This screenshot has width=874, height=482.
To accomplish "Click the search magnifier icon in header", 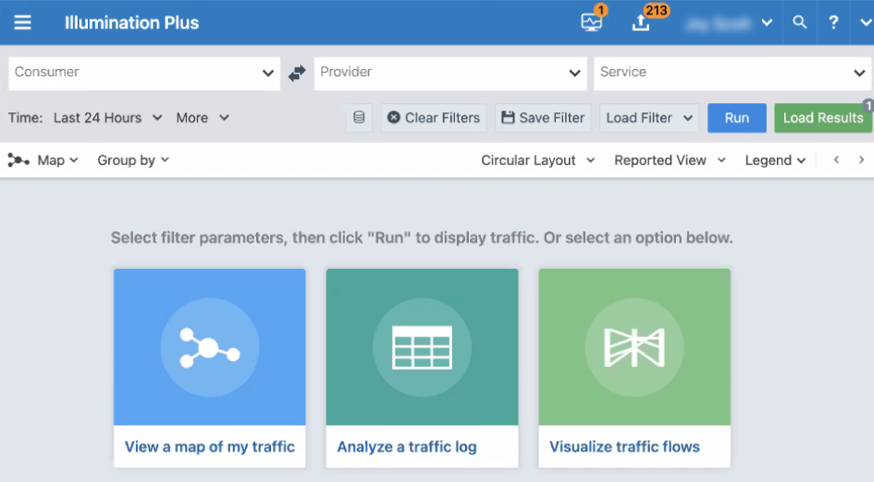I will [x=799, y=22].
